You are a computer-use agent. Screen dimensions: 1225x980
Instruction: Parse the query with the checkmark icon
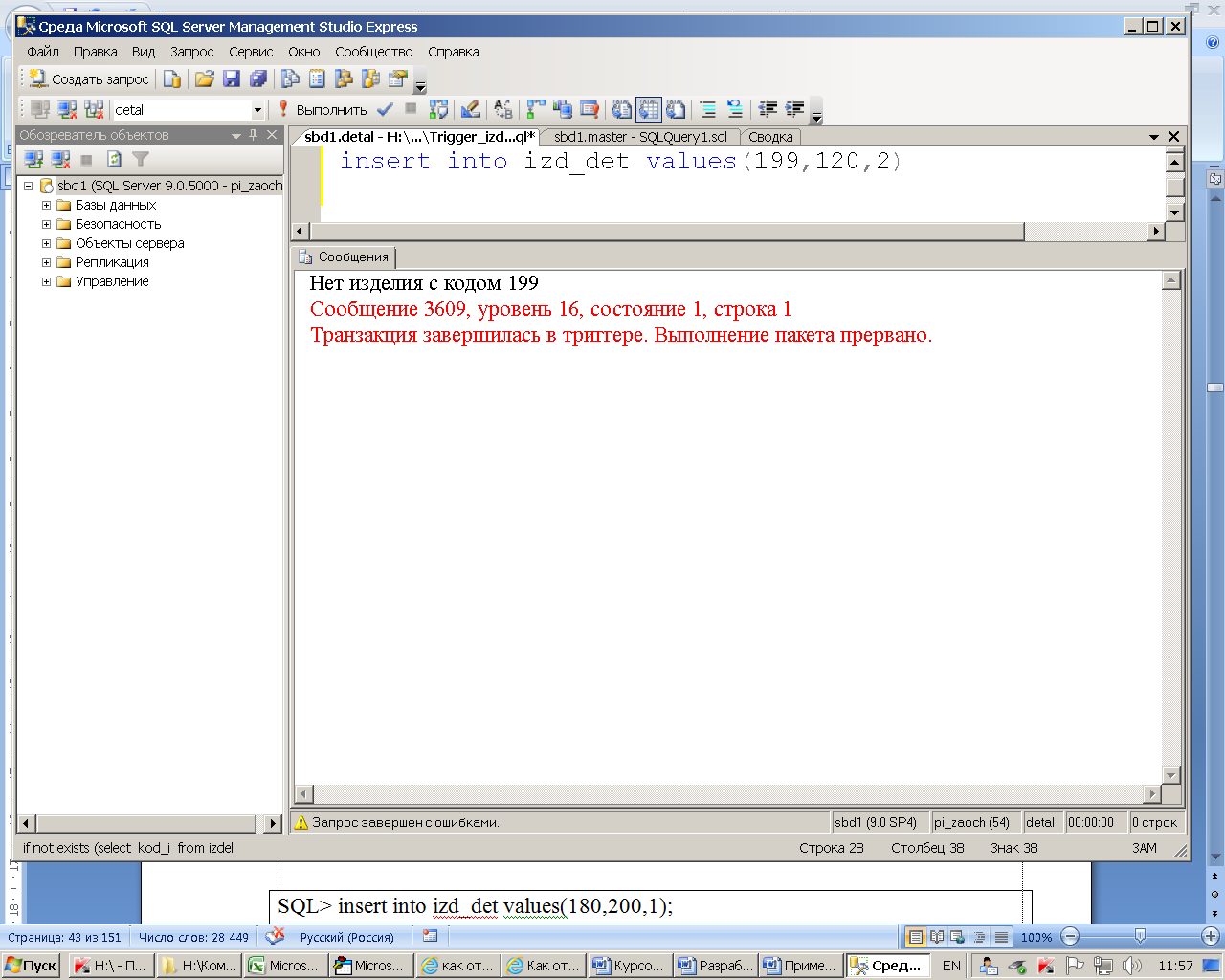tap(385, 110)
